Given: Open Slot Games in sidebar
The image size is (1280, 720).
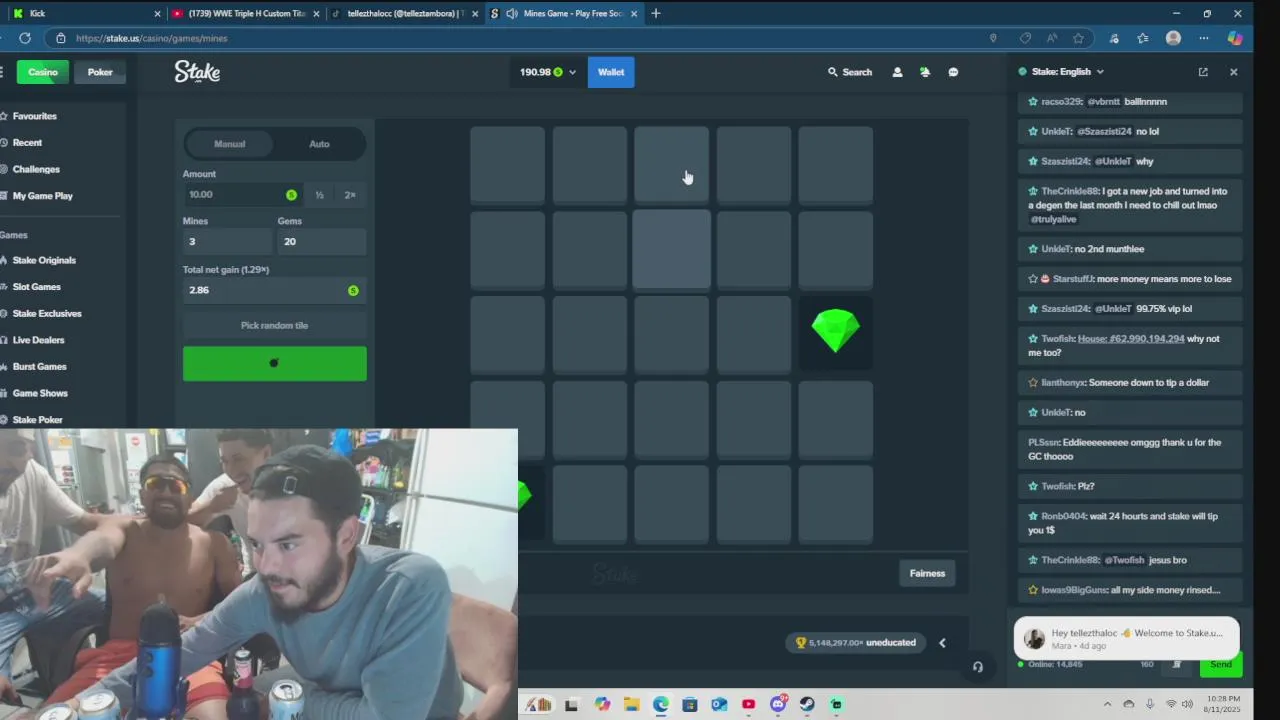Looking at the screenshot, I should 36,287.
